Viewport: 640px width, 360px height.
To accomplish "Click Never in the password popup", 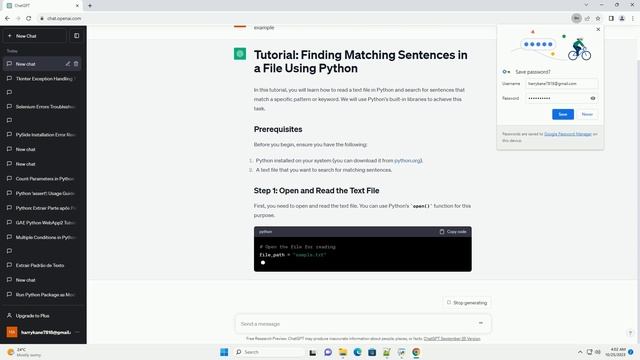I will point(587,114).
